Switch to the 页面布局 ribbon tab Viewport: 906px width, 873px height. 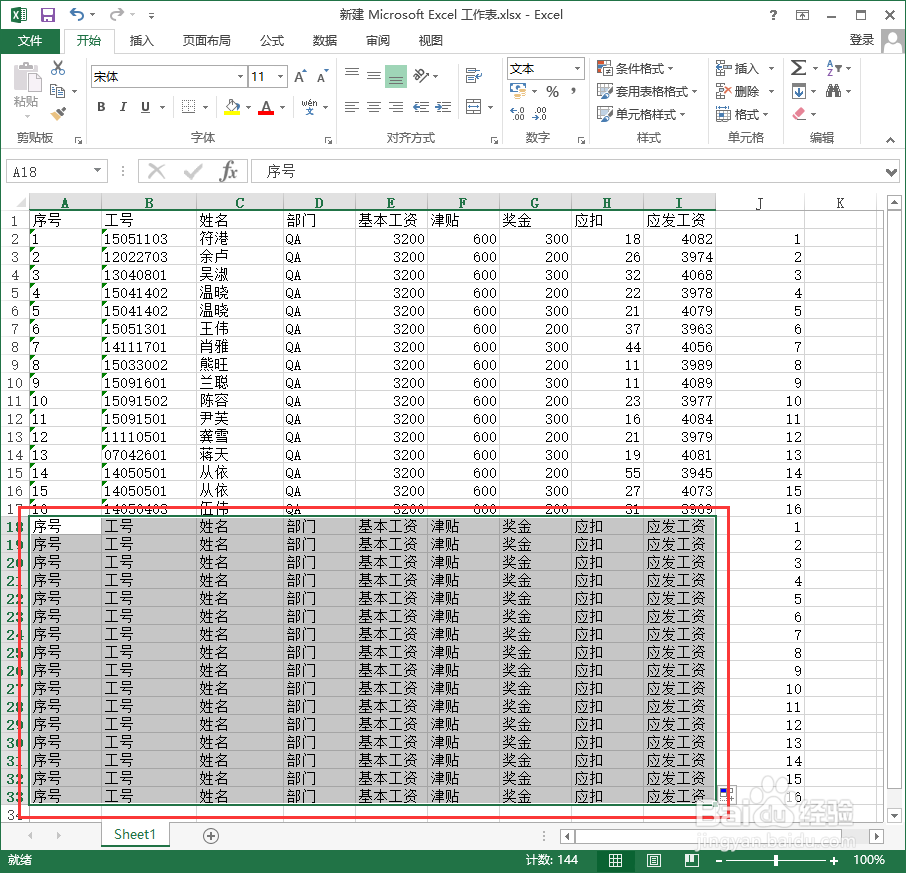(206, 40)
